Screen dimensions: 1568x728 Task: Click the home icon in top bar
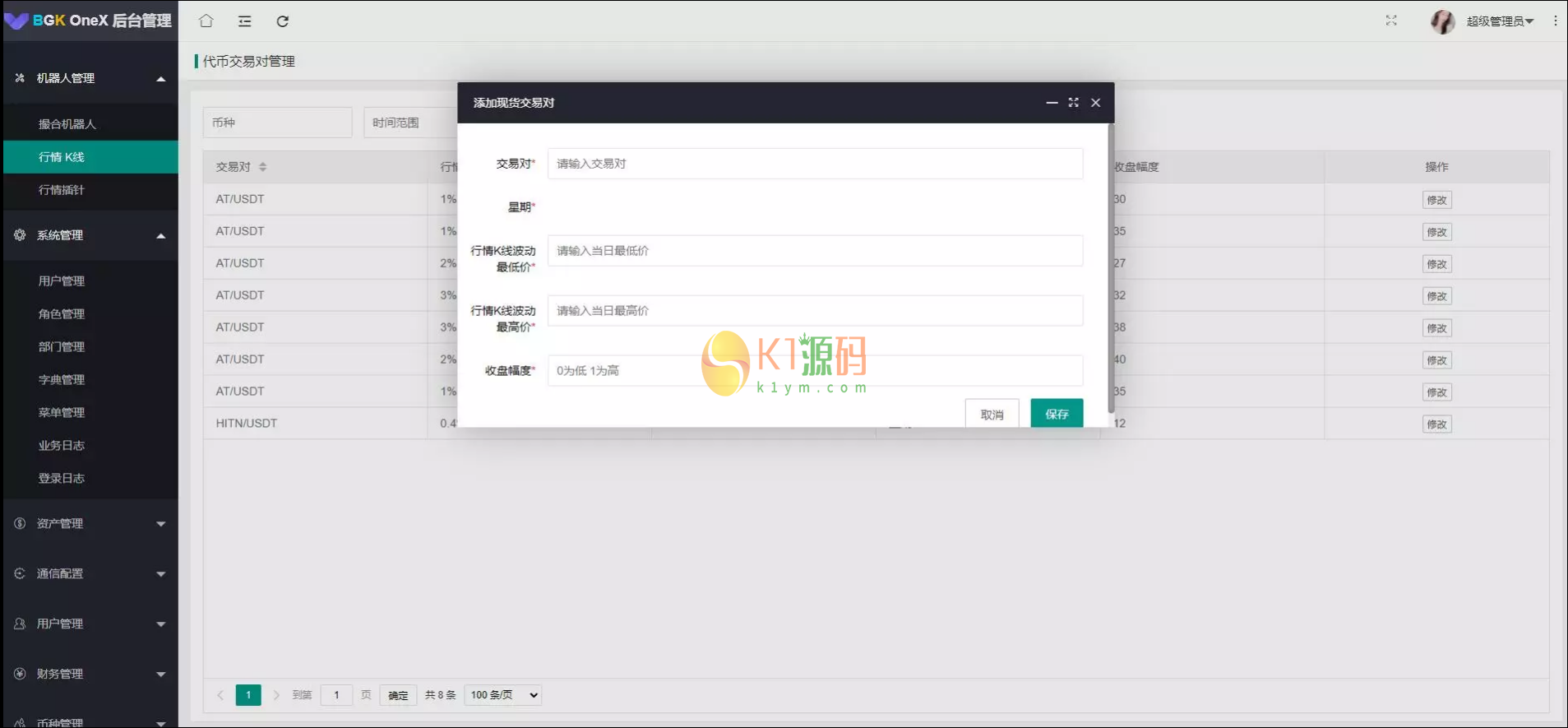pyautogui.click(x=206, y=21)
